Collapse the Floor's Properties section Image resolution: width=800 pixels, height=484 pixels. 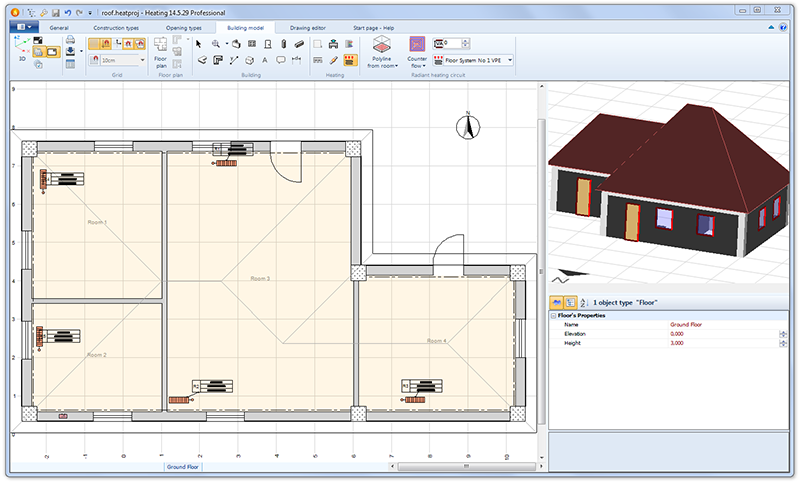click(553, 316)
